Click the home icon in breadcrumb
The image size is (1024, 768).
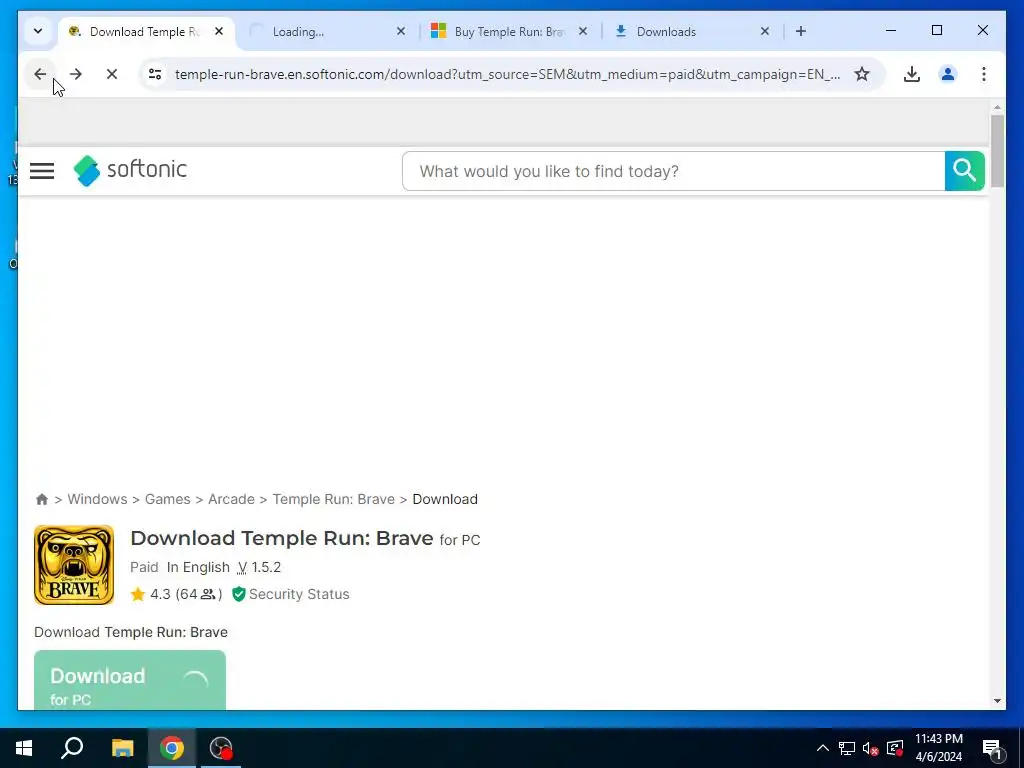click(42, 500)
